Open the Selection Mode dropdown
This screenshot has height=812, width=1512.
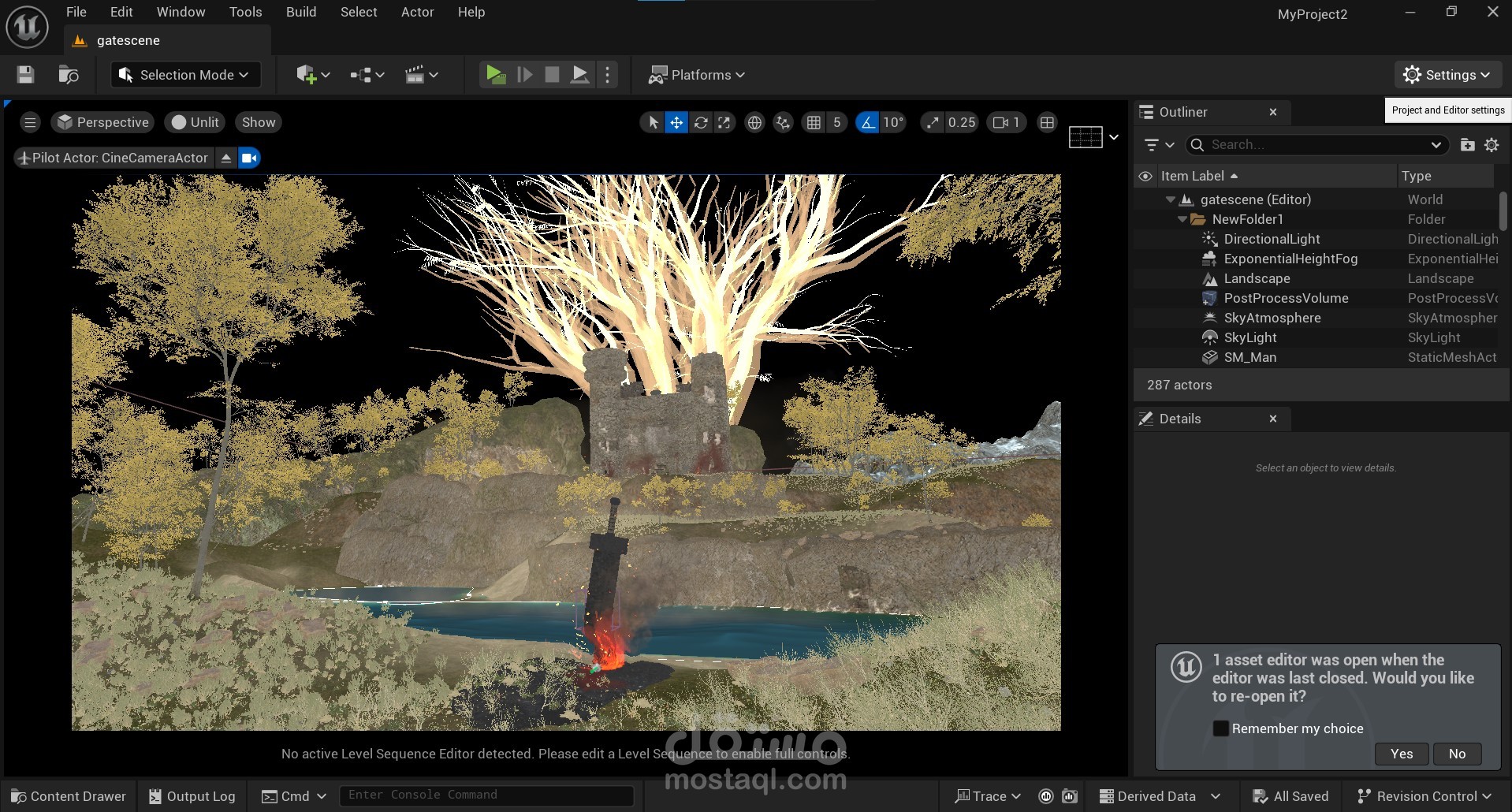coord(184,75)
